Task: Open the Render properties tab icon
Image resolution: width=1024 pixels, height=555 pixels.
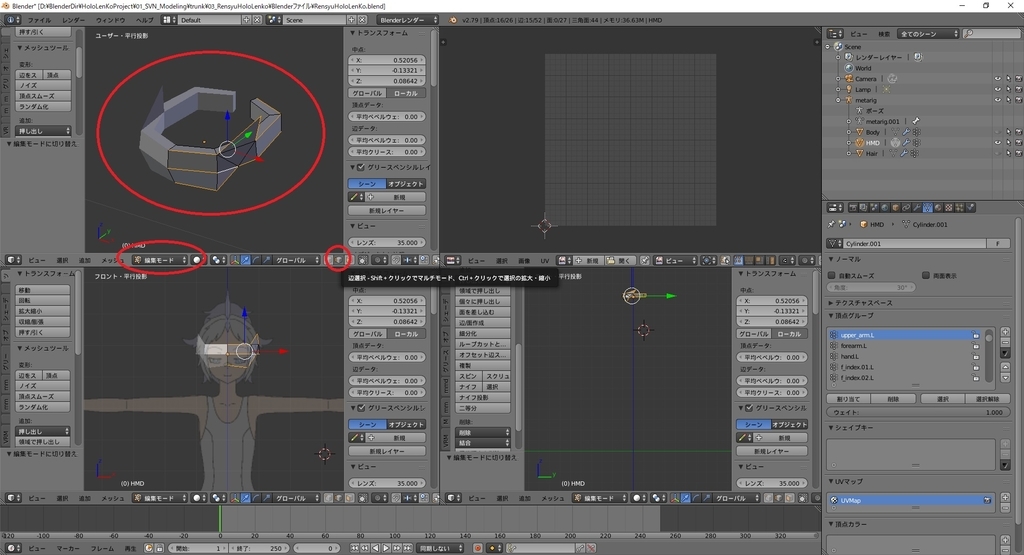Action: (853, 208)
